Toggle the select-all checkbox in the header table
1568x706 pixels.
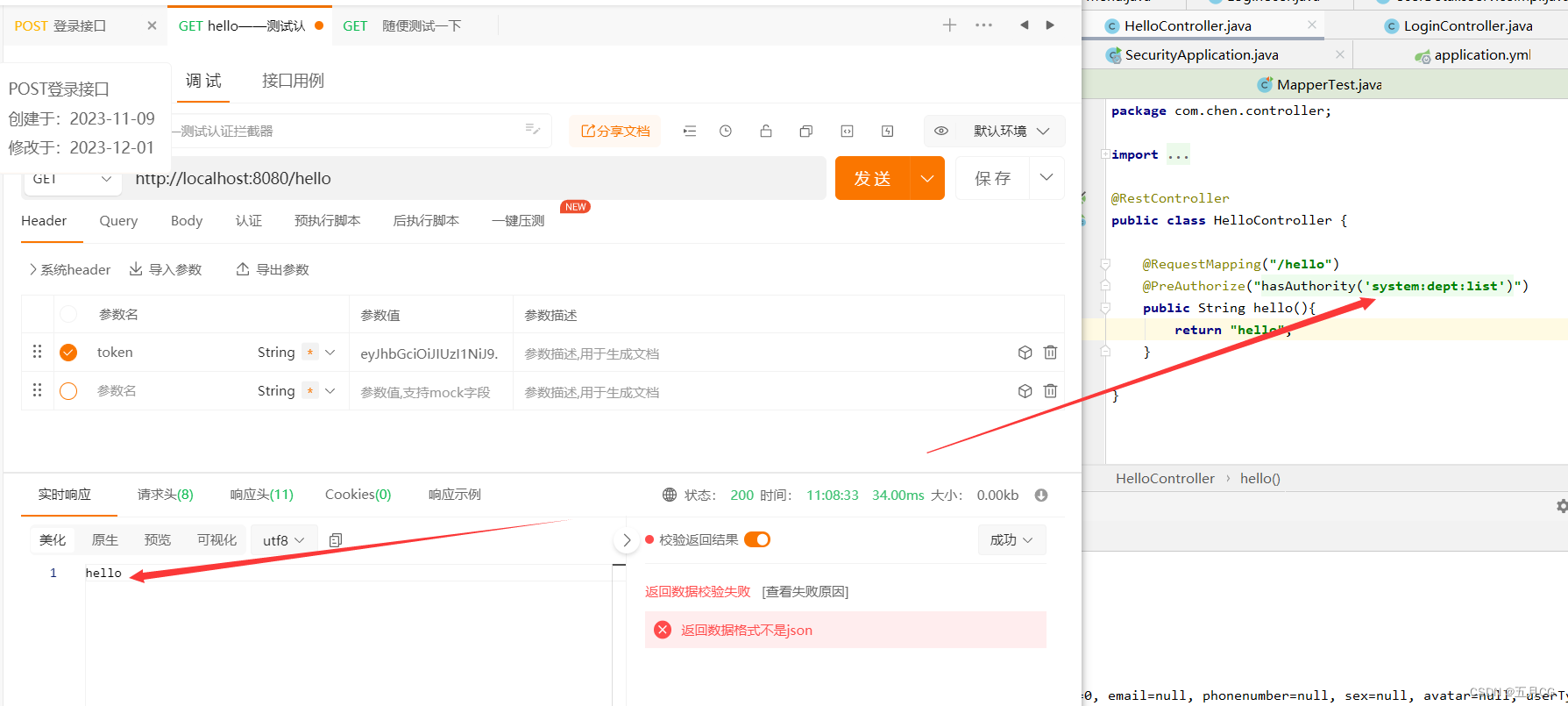(x=68, y=314)
